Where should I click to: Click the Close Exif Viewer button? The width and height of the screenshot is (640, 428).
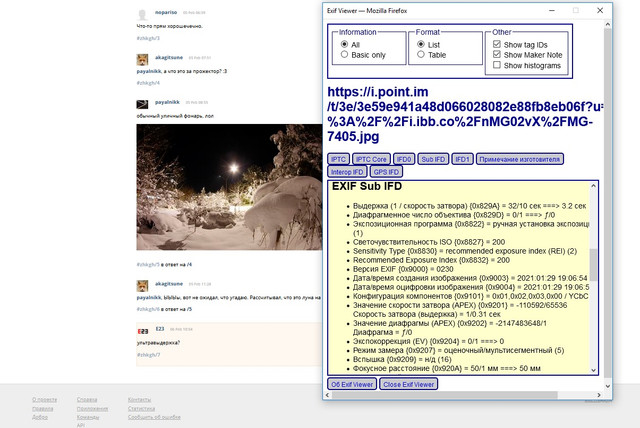click(409, 384)
